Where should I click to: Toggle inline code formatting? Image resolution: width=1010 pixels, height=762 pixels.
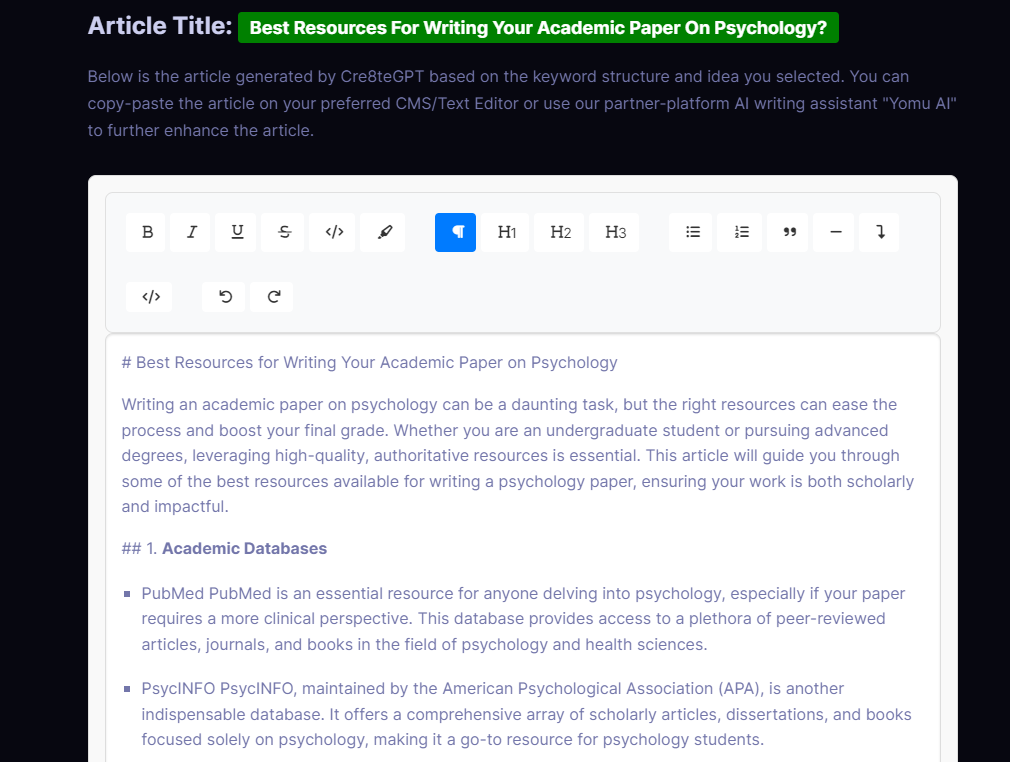(x=332, y=231)
